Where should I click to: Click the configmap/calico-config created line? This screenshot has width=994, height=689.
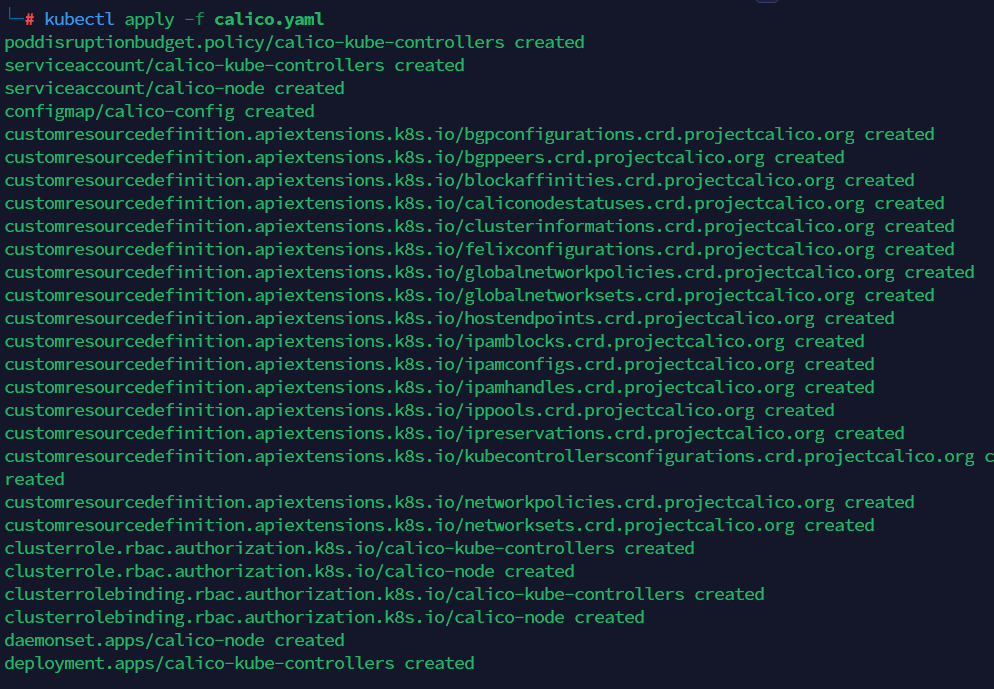click(x=159, y=111)
